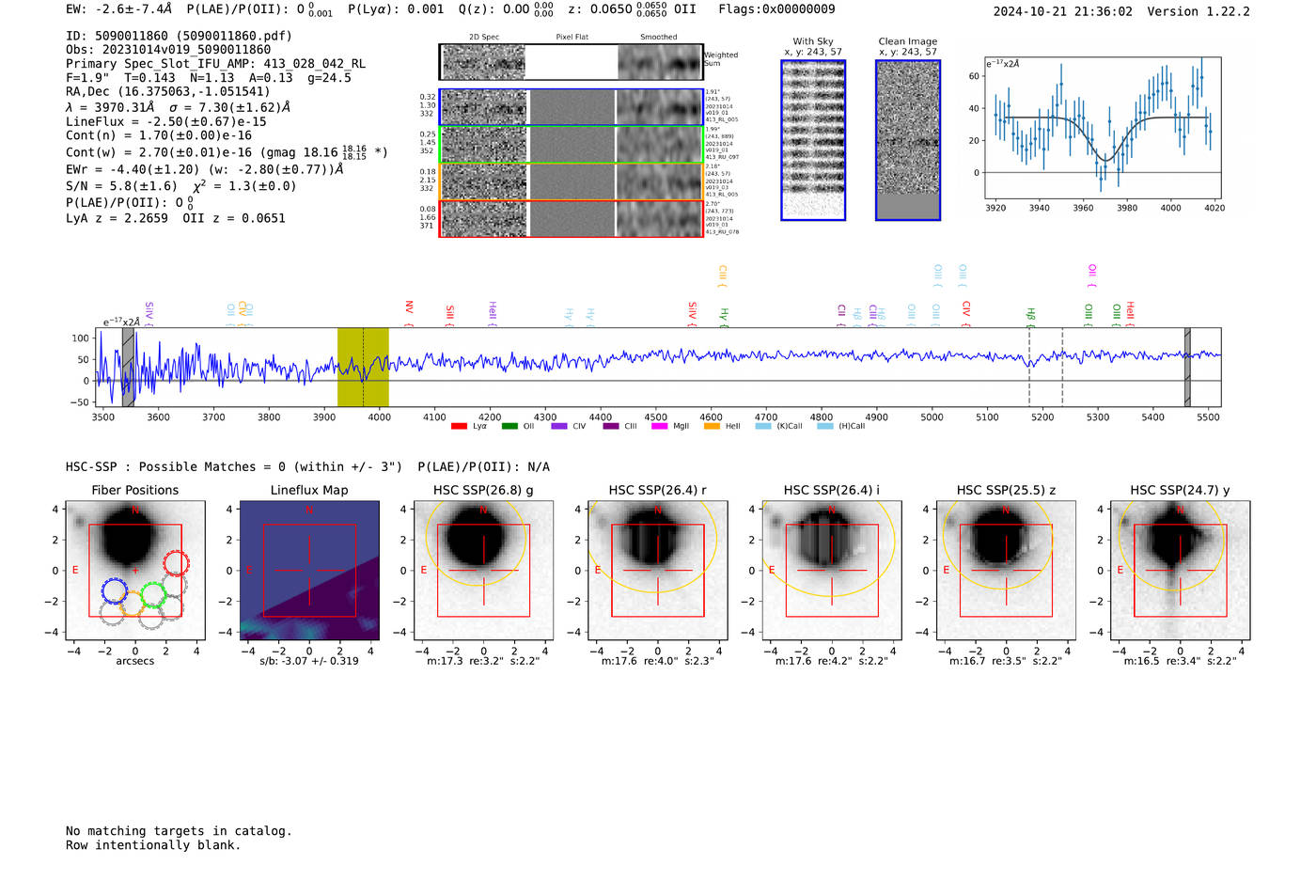
Task: Click the HeII orange legend swatch
Action: point(712,426)
